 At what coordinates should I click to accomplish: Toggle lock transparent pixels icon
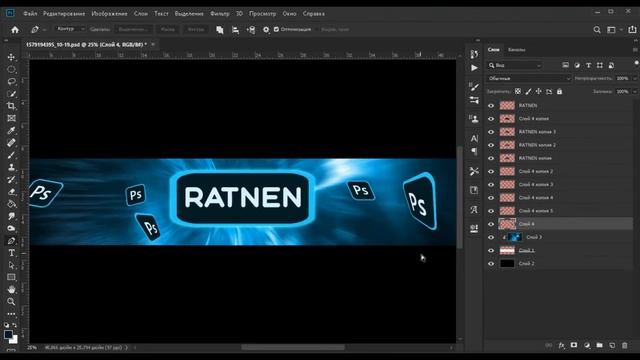[x=518, y=91]
